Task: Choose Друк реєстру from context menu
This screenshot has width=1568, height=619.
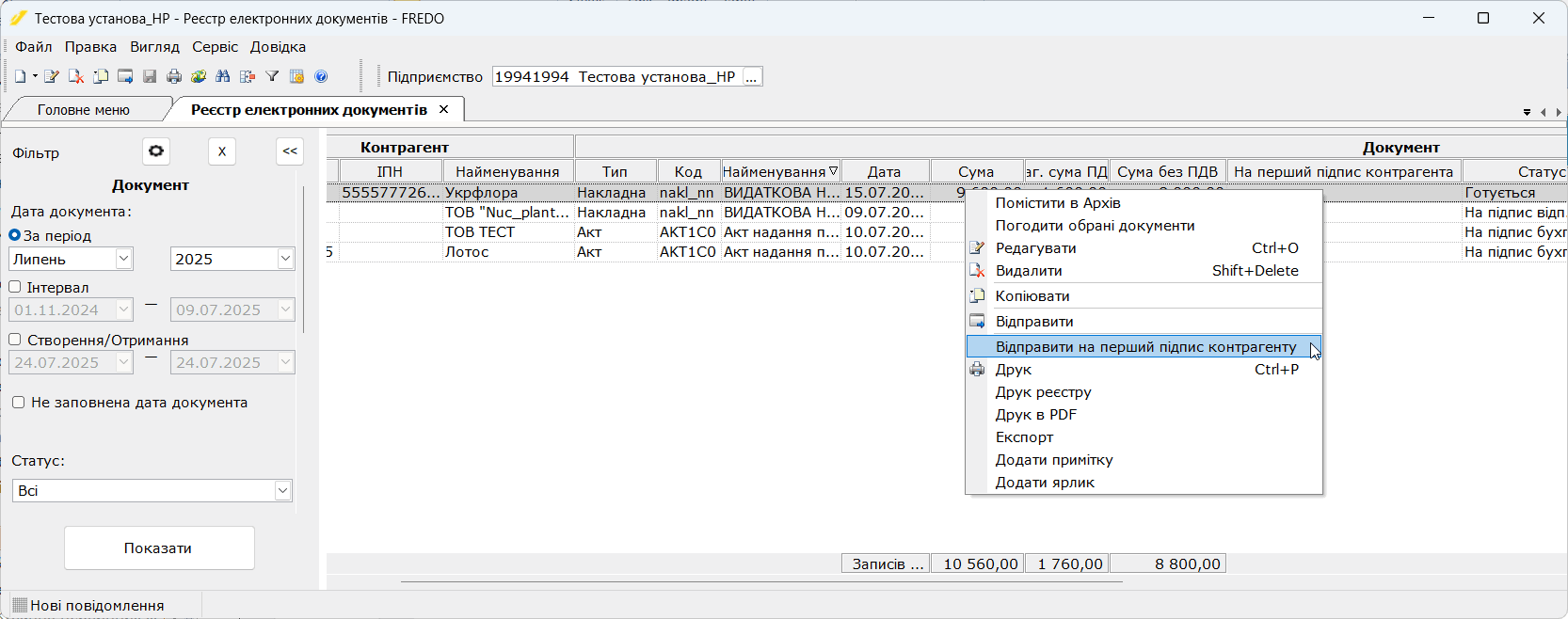Action: [x=1144, y=392]
